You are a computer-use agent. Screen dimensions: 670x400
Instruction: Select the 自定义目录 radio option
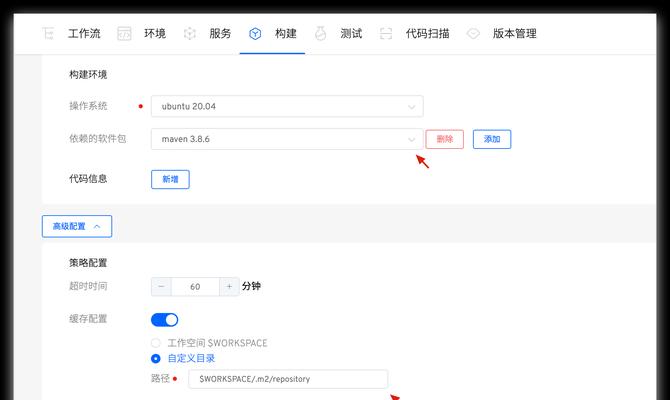pos(156,359)
